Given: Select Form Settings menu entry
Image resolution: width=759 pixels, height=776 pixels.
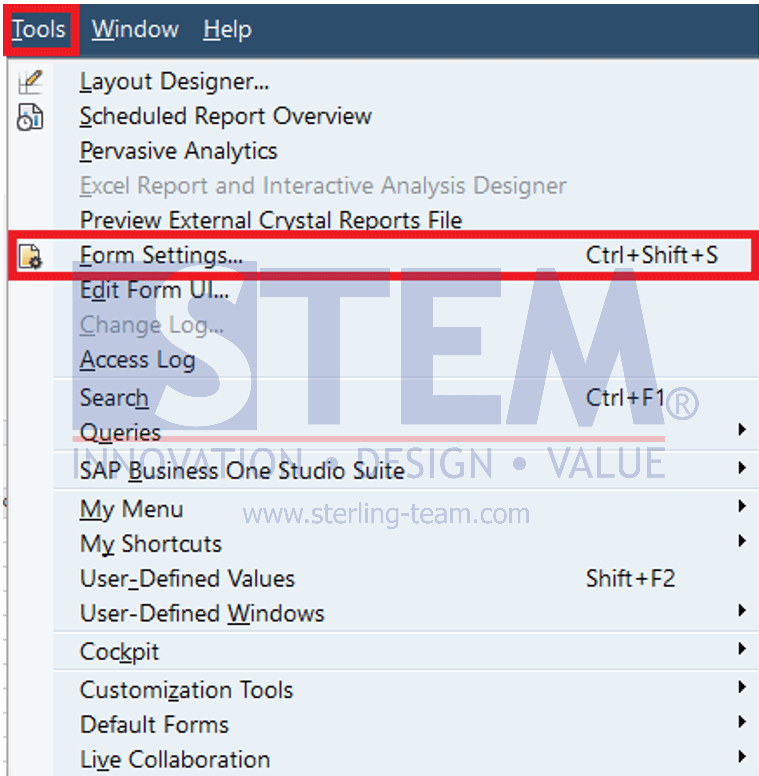Looking at the screenshot, I should pyautogui.click(x=381, y=255).
